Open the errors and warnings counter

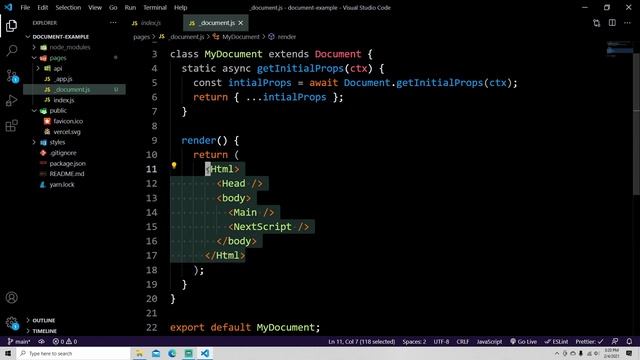coord(65,342)
